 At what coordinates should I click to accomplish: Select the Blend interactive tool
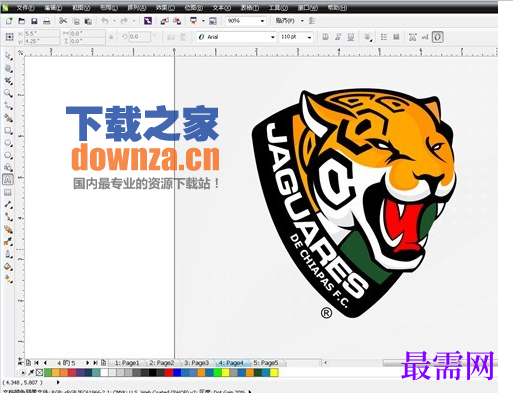click(x=8, y=229)
